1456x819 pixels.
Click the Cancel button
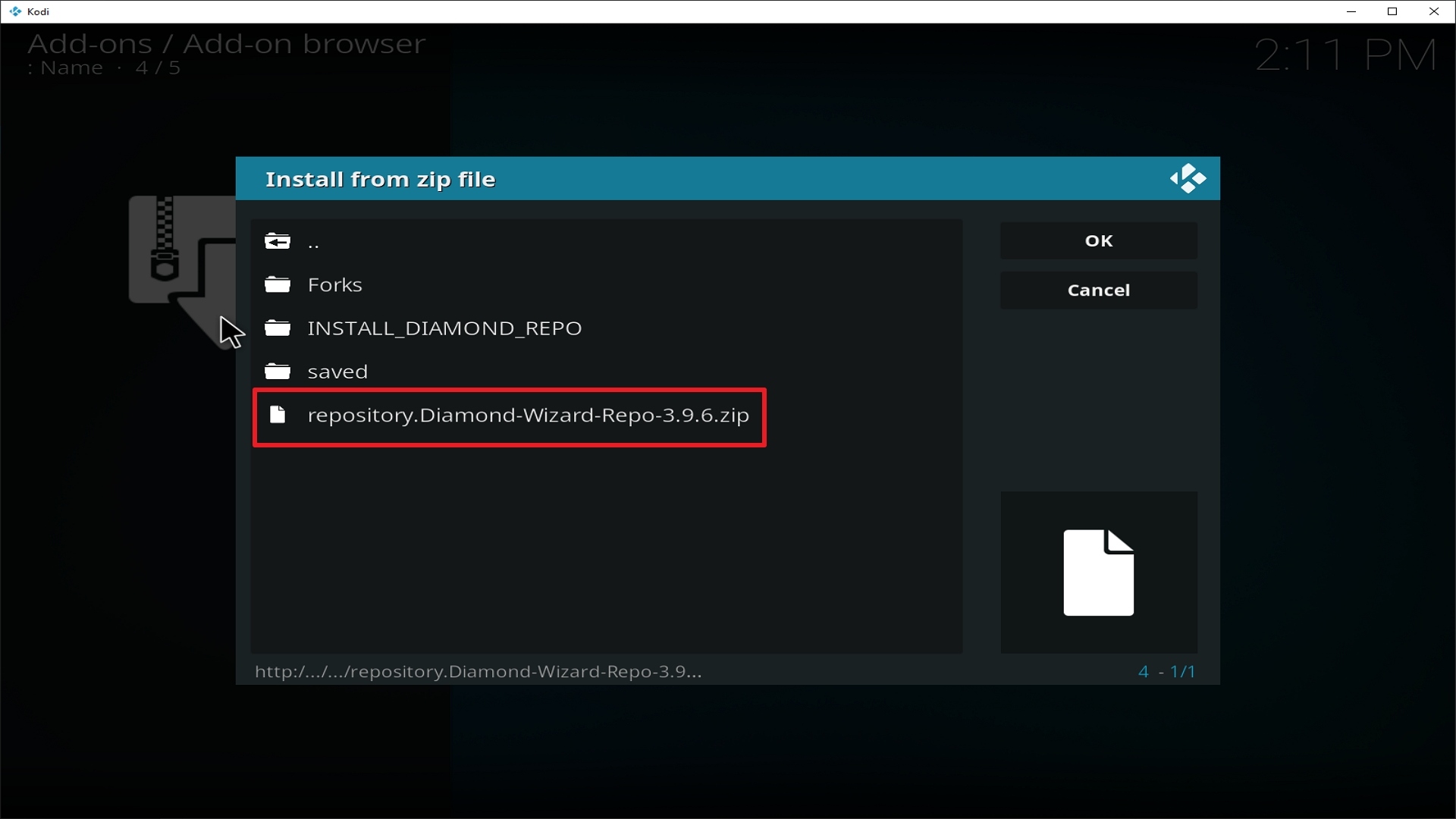(x=1098, y=290)
